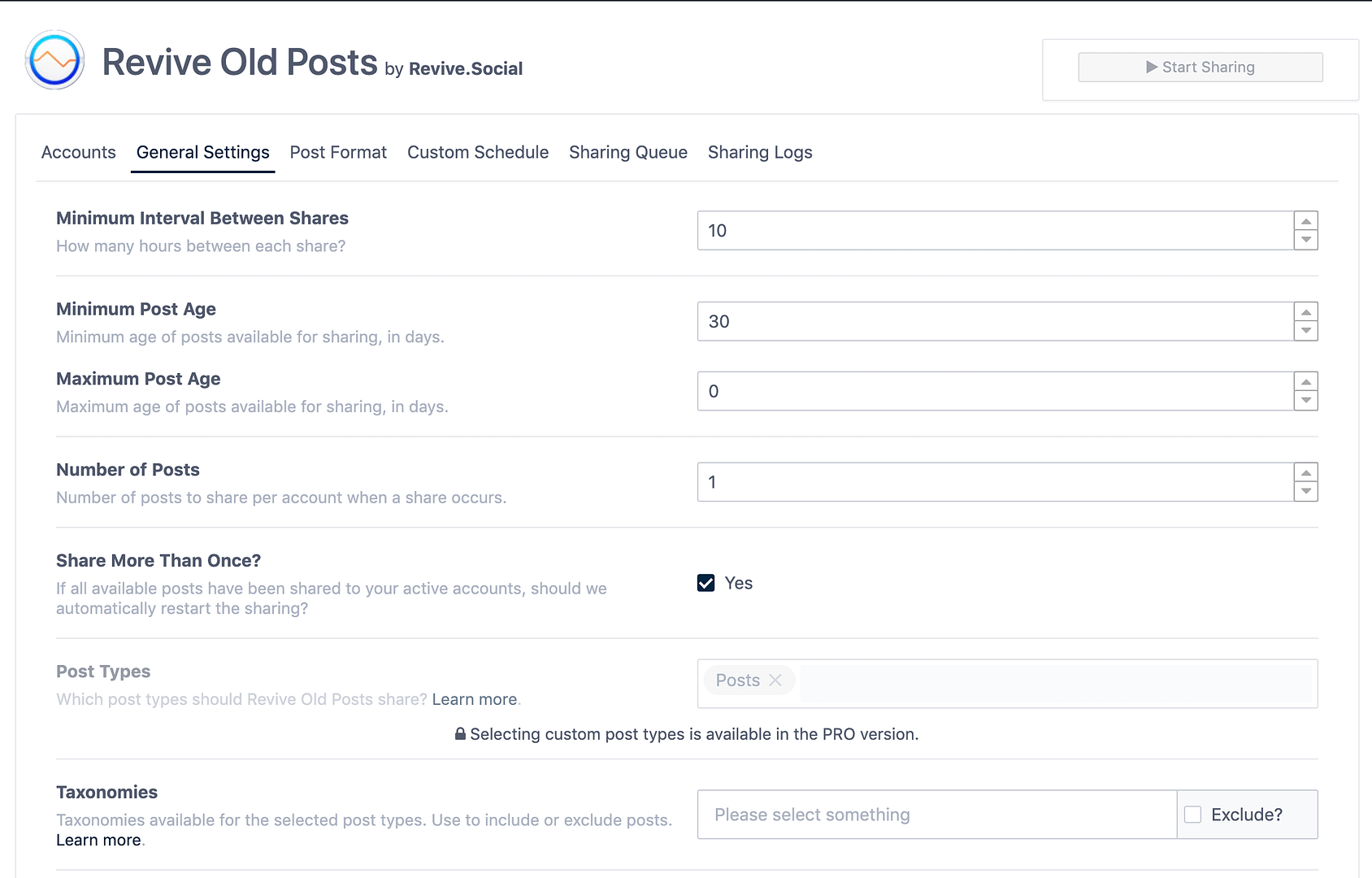The height and width of the screenshot is (878, 1372).
Task: Click Learn more under Taxonomies description
Action: [98, 840]
